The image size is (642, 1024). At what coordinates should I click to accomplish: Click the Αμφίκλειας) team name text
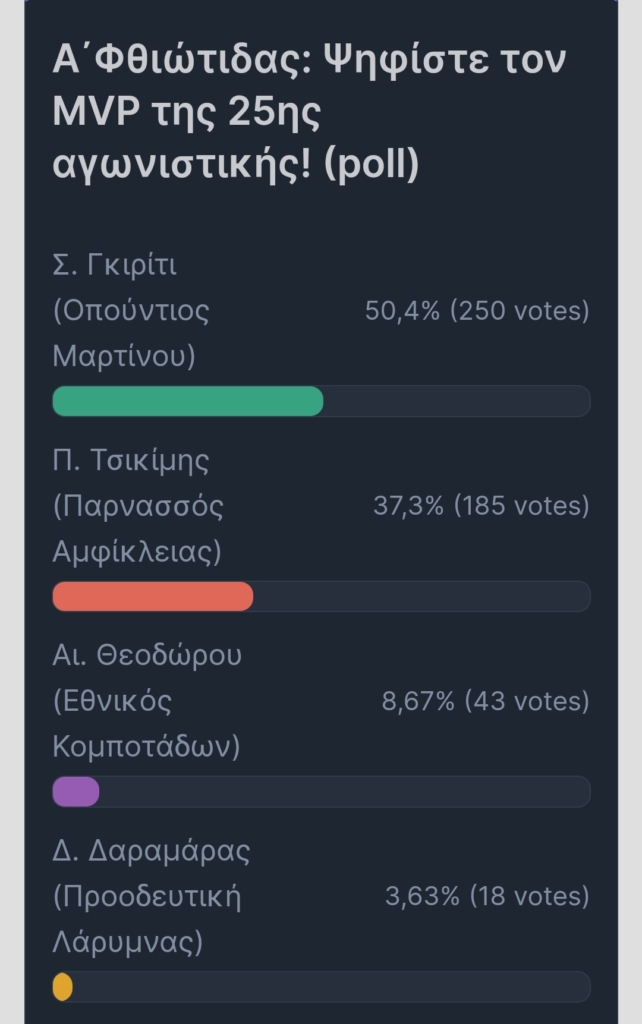pos(136,552)
